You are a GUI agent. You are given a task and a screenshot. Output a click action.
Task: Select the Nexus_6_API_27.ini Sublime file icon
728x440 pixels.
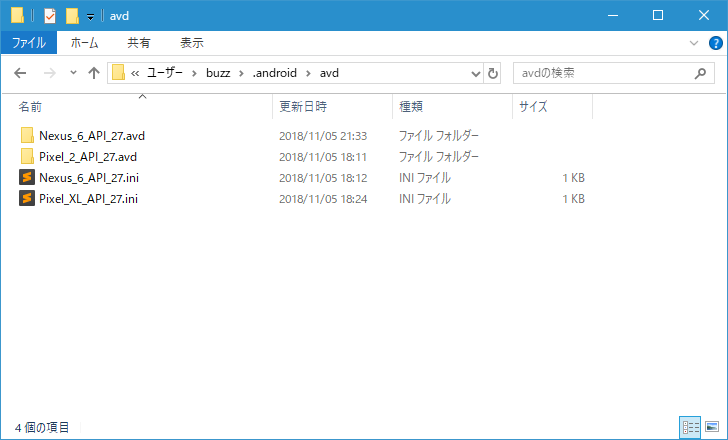point(27,178)
